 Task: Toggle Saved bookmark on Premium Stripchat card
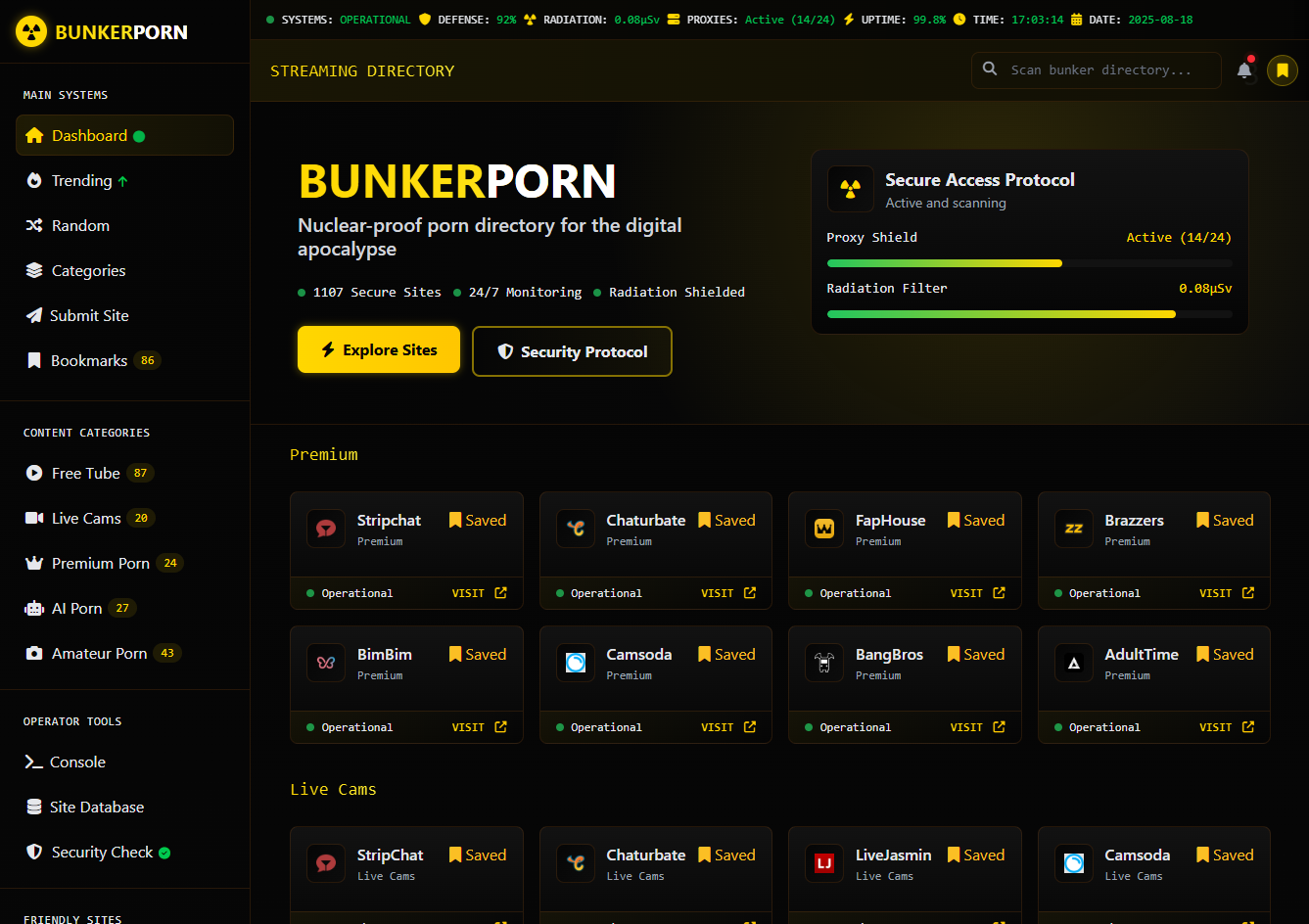click(478, 521)
